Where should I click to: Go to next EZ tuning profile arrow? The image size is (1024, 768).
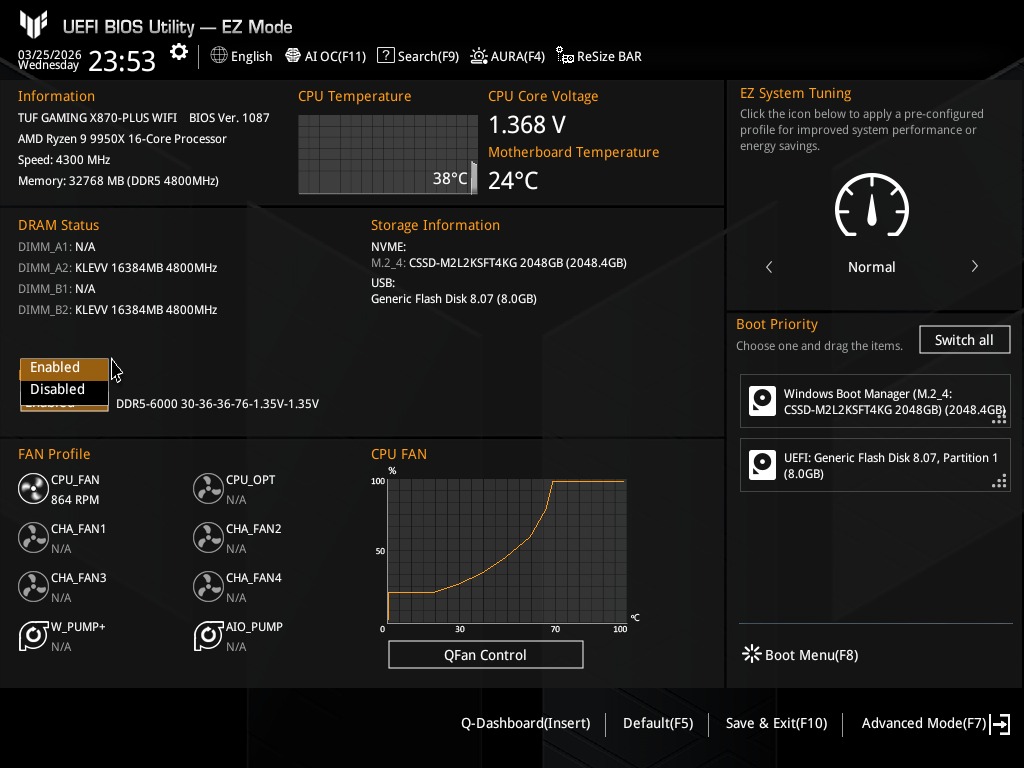pyautogui.click(x=974, y=266)
